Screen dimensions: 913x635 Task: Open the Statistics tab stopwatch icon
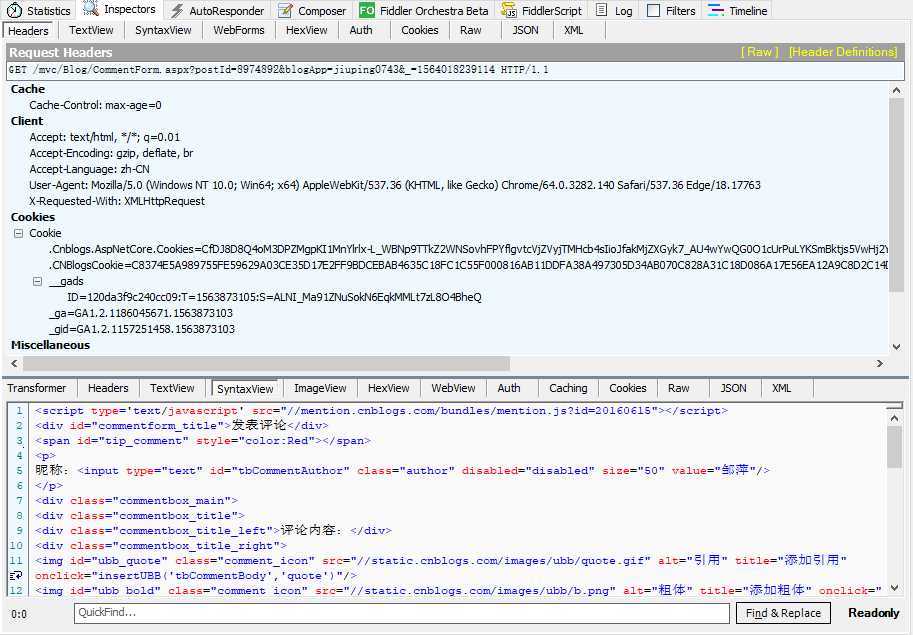click(15, 10)
